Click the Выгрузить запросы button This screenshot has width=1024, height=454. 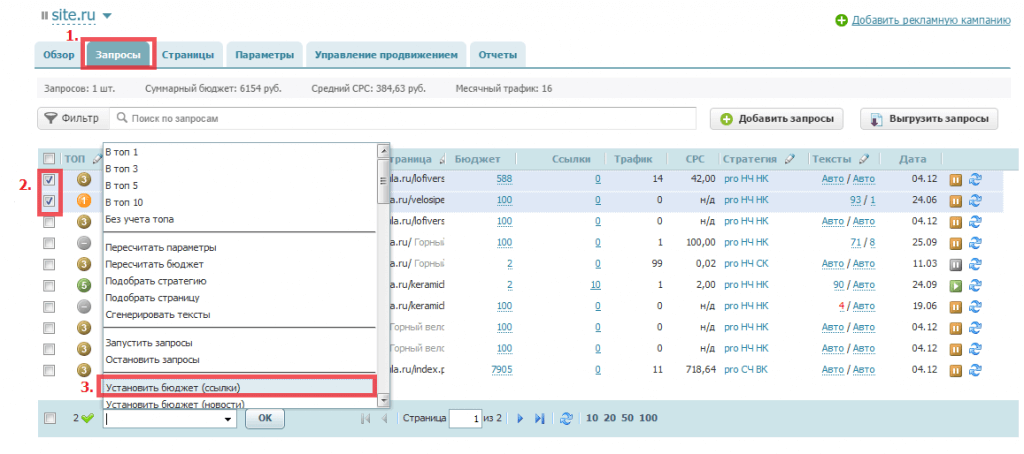(x=929, y=120)
